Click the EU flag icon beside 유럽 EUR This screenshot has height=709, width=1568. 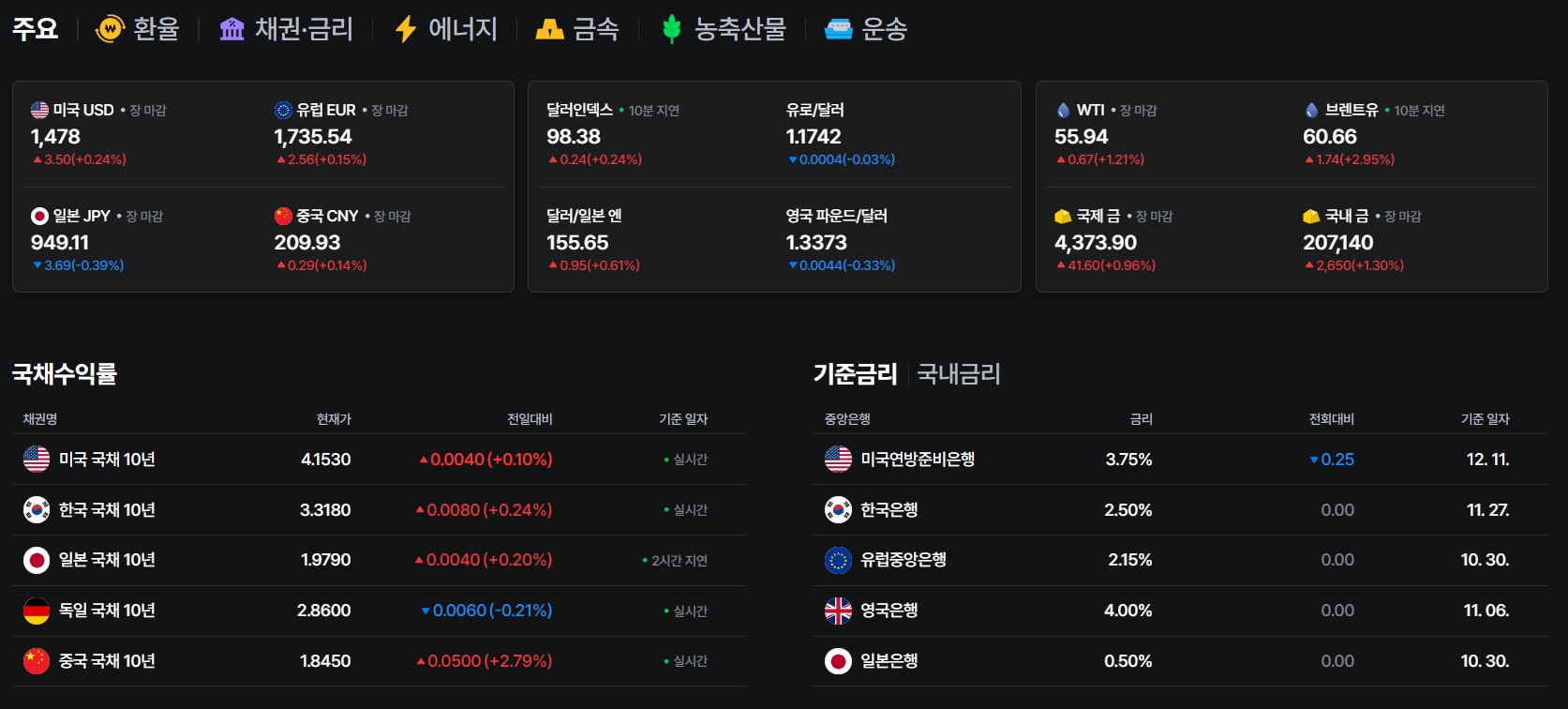click(283, 110)
